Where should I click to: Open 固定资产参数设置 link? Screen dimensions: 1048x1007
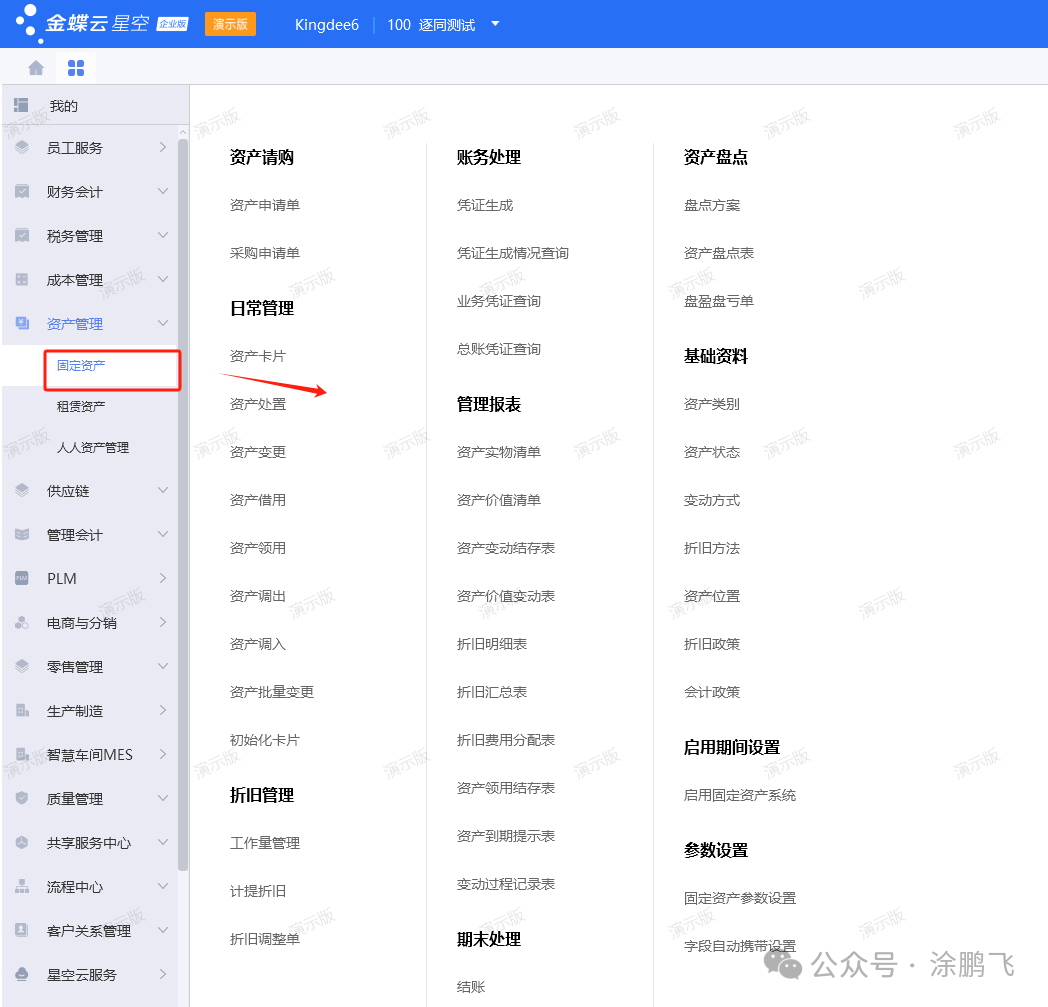coord(740,898)
